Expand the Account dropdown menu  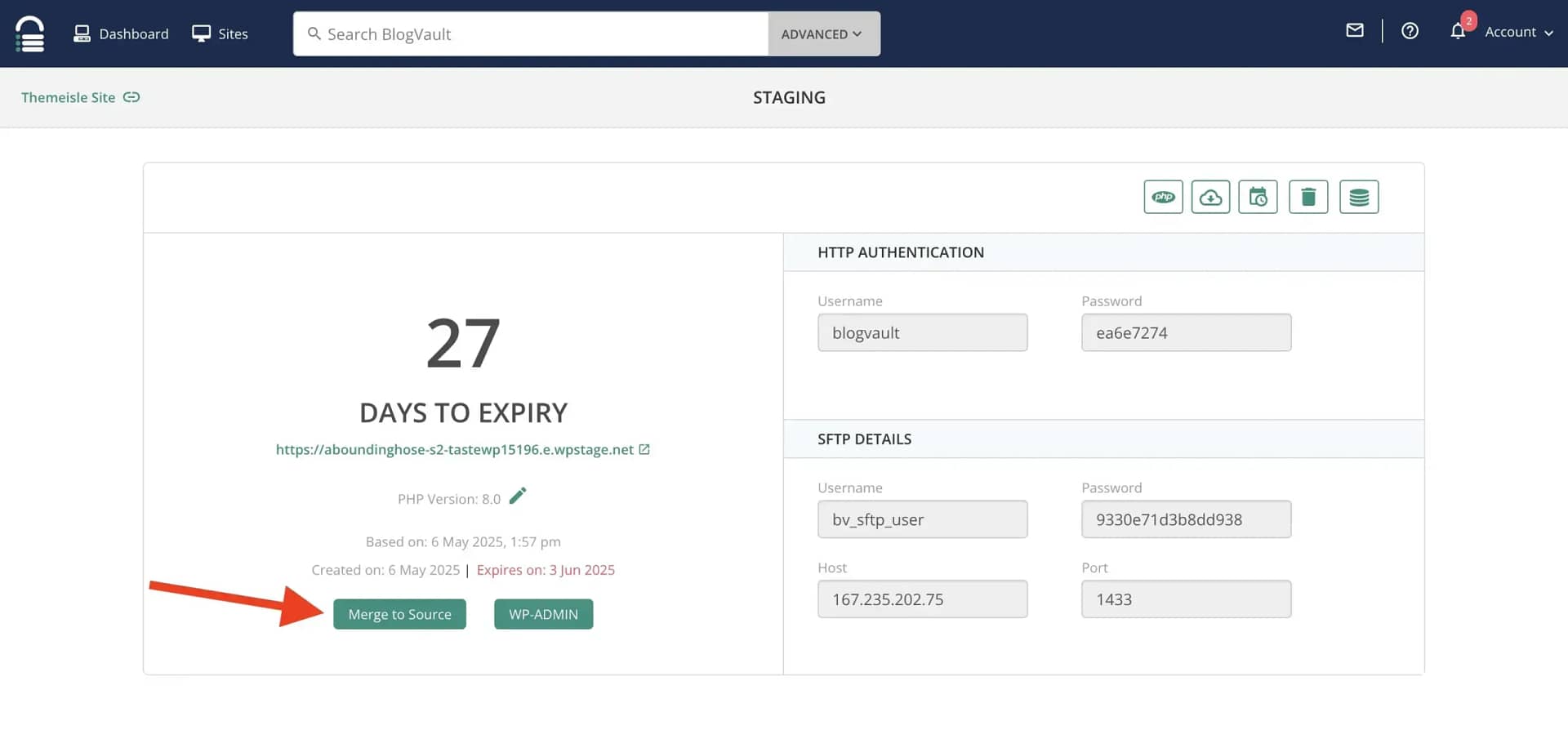pyautogui.click(x=1519, y=32)
